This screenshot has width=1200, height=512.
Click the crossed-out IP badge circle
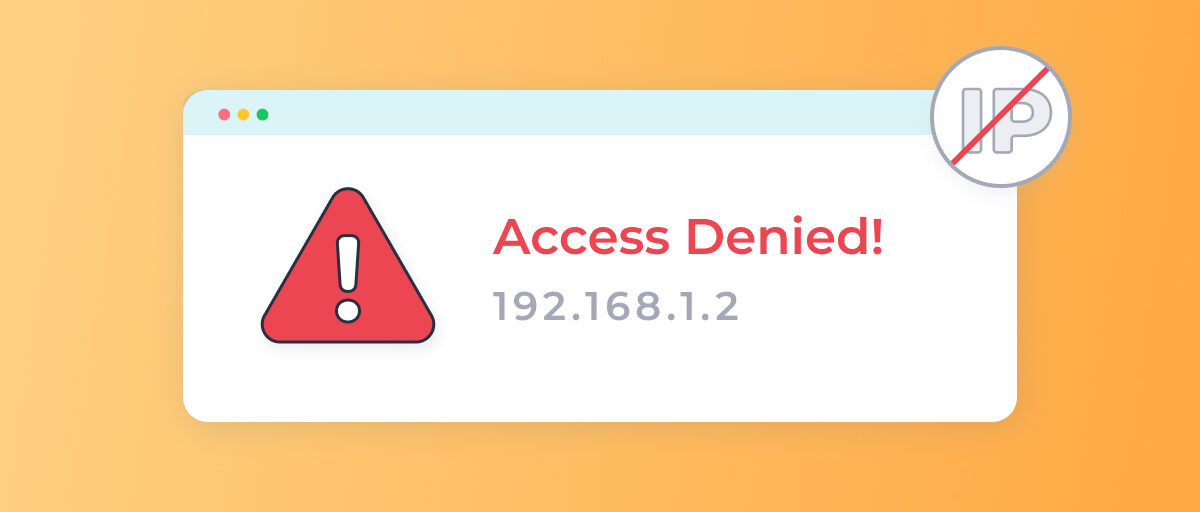pyautogui.click(x=1001, y=116)
